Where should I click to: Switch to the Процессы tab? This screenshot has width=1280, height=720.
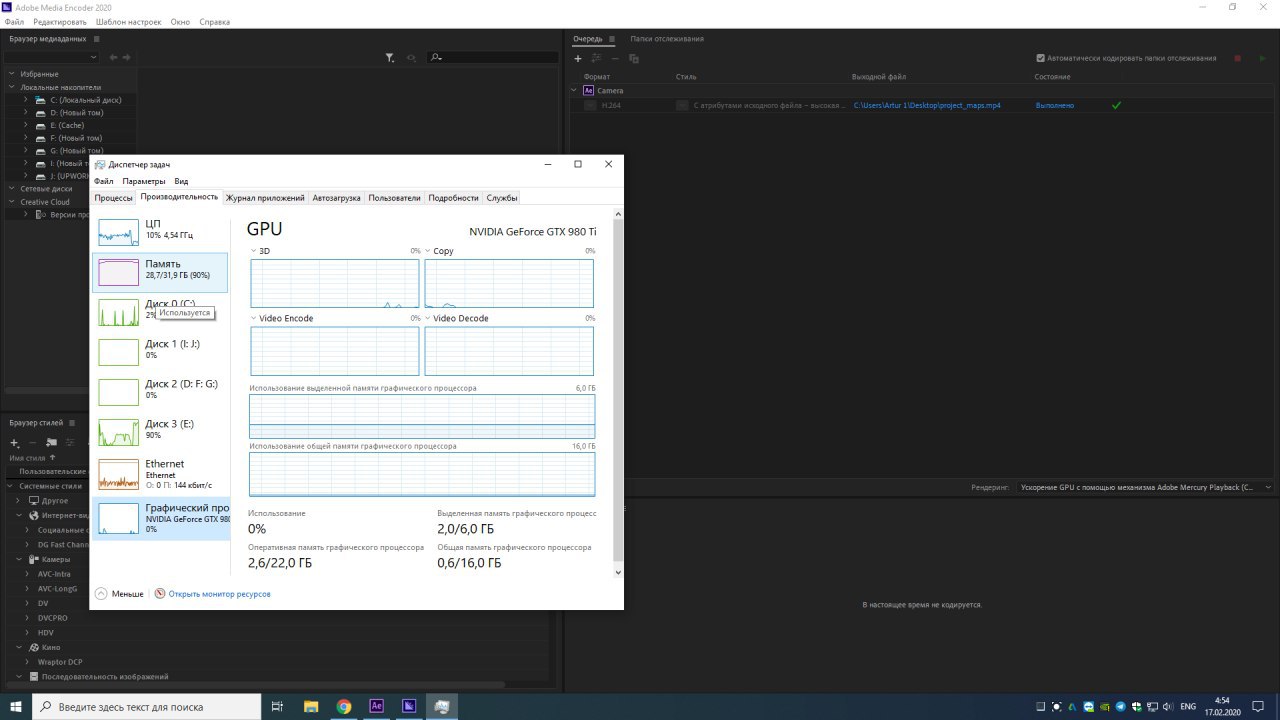point(114,198)
